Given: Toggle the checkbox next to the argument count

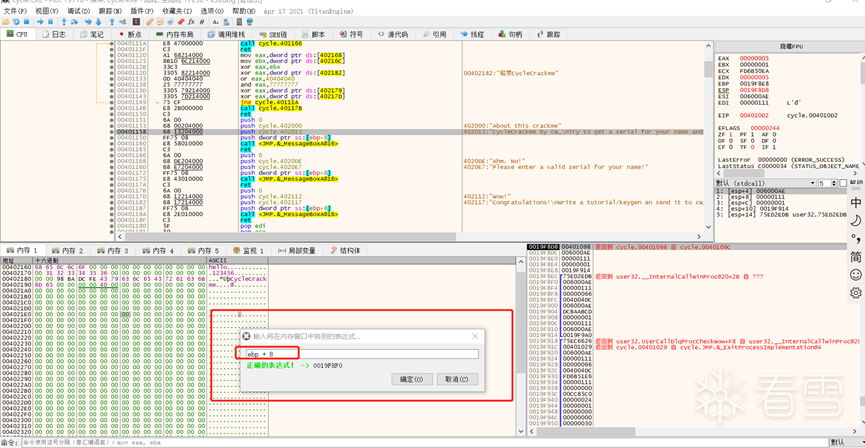Looking at the screenshot, I should [842, 183].
